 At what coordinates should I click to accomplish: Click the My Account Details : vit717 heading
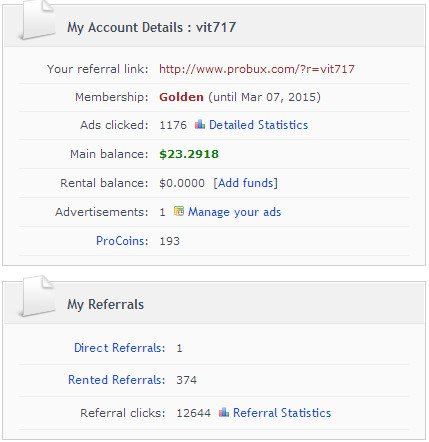click(152, 28)
